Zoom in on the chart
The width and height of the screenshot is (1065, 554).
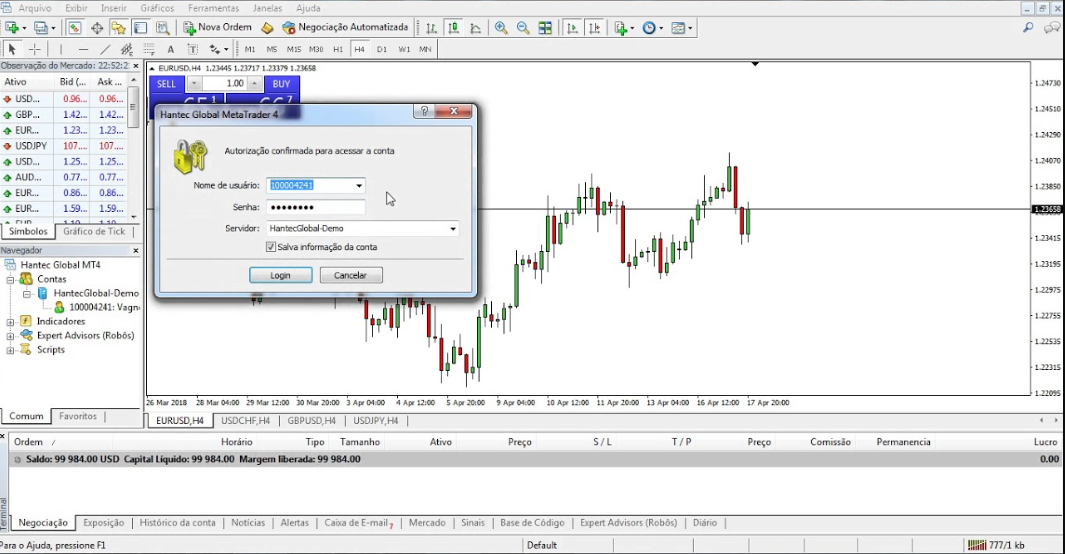pyautogui.click(x=501, y=28)
